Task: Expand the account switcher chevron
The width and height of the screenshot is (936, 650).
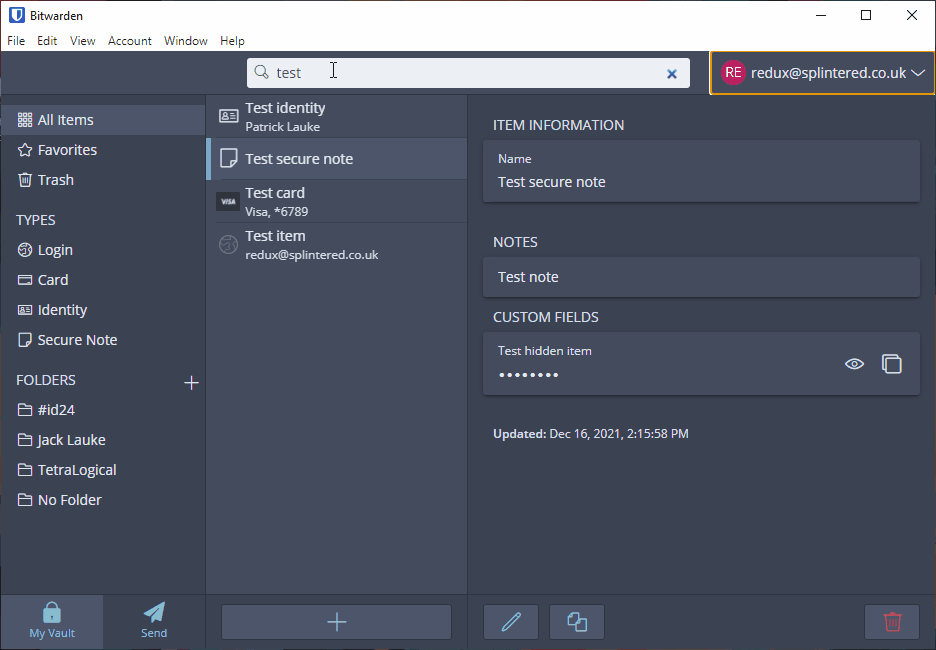Action: 918,73
